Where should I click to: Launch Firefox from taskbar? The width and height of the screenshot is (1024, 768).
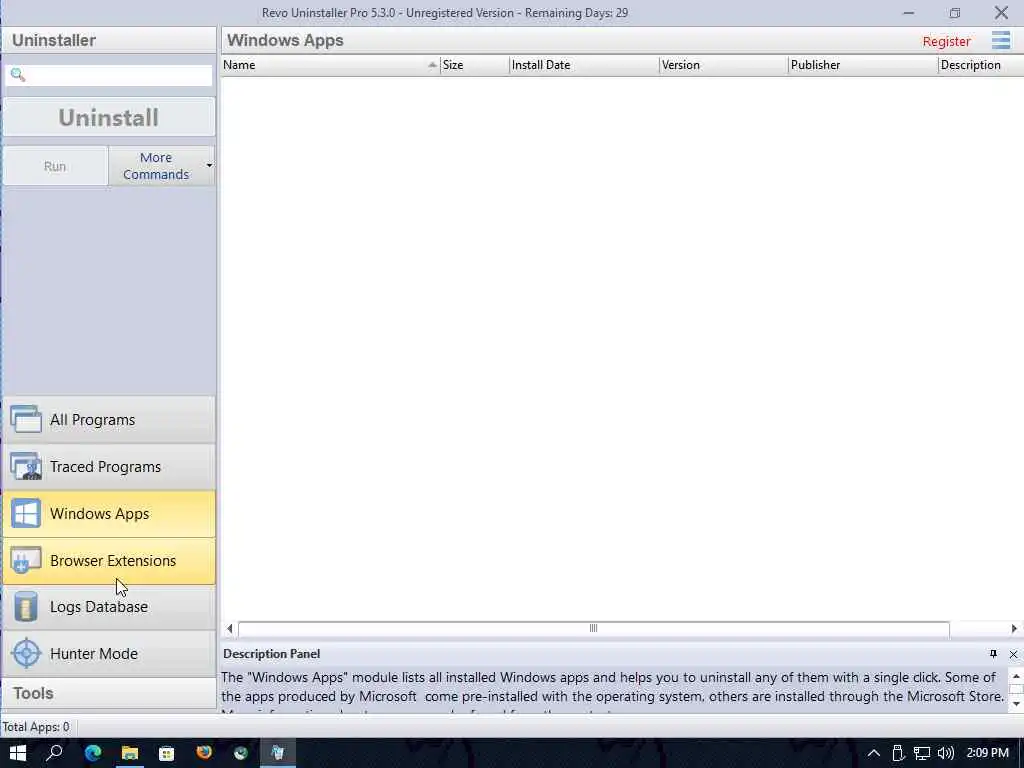coord(204,753)
